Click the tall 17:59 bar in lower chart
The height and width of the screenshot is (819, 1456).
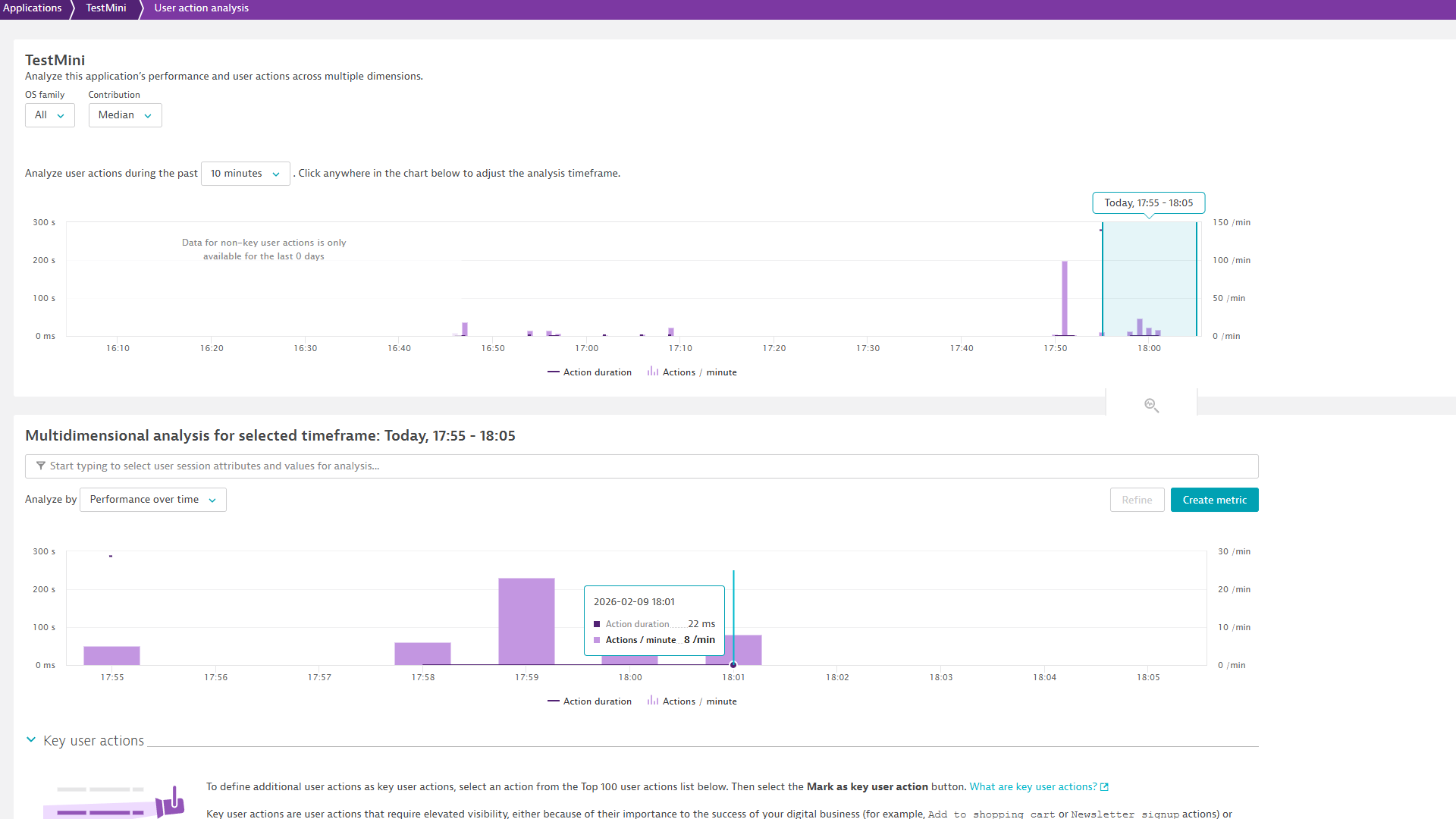click(x=526, y=620)
